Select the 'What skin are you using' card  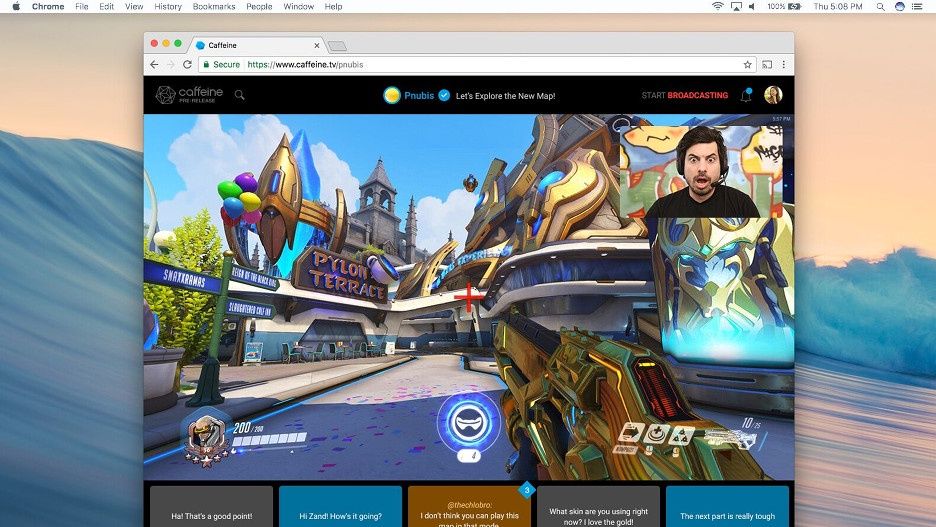598,507
